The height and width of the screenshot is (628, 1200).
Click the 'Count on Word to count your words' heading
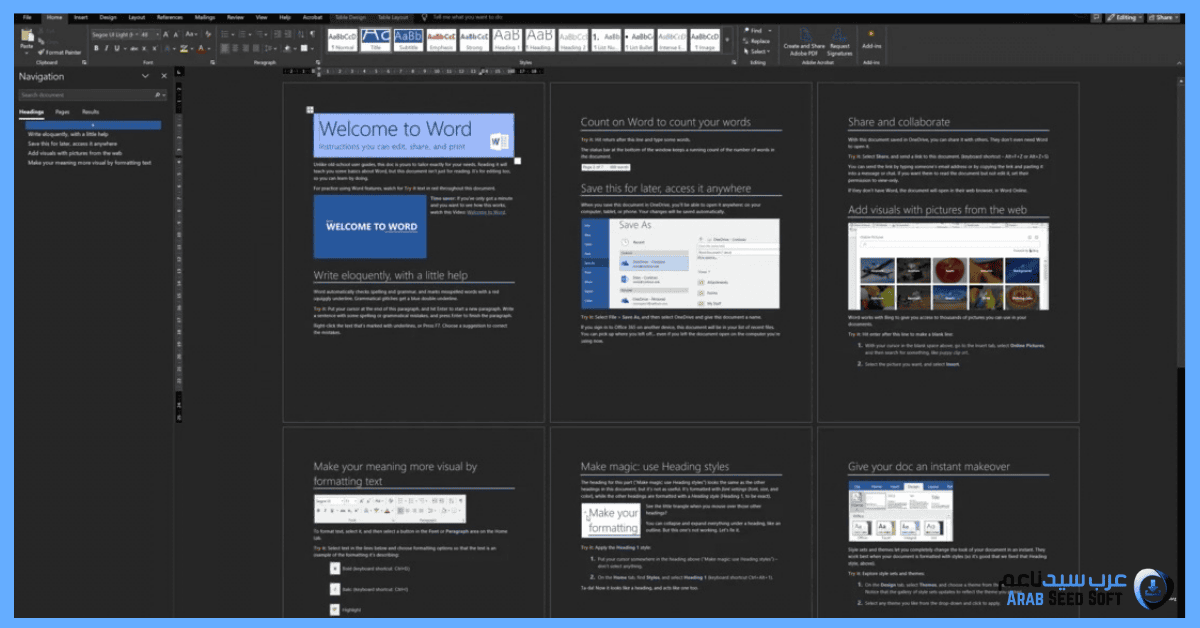665,122
